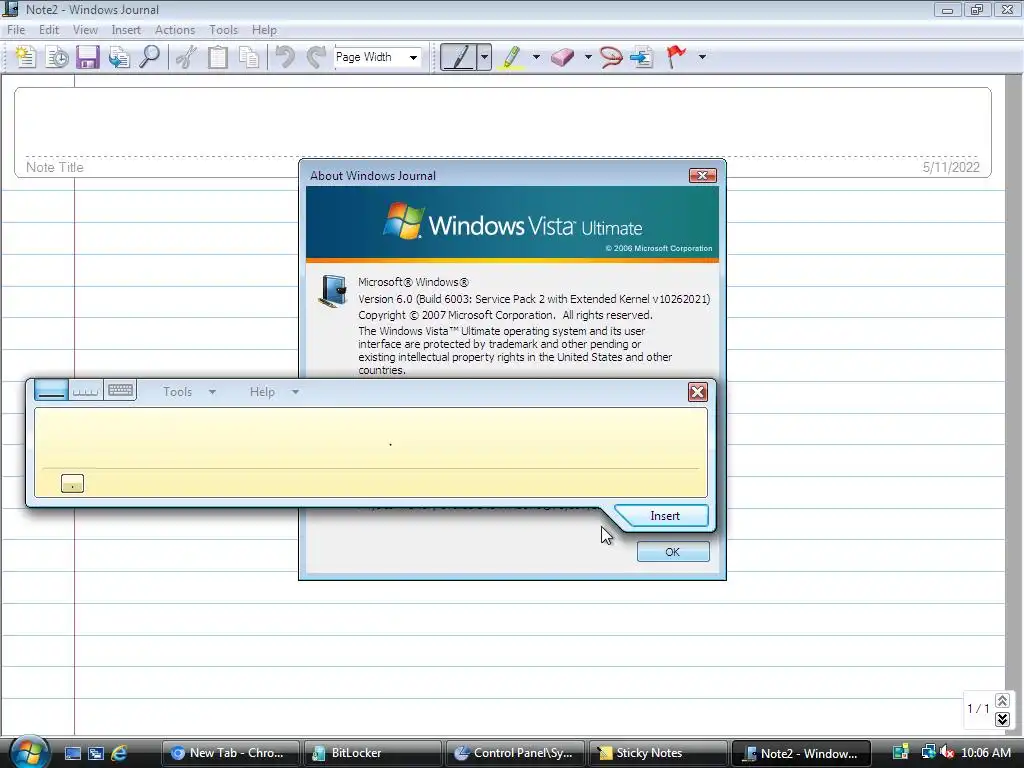Open the View menu

tap(85, 30)
